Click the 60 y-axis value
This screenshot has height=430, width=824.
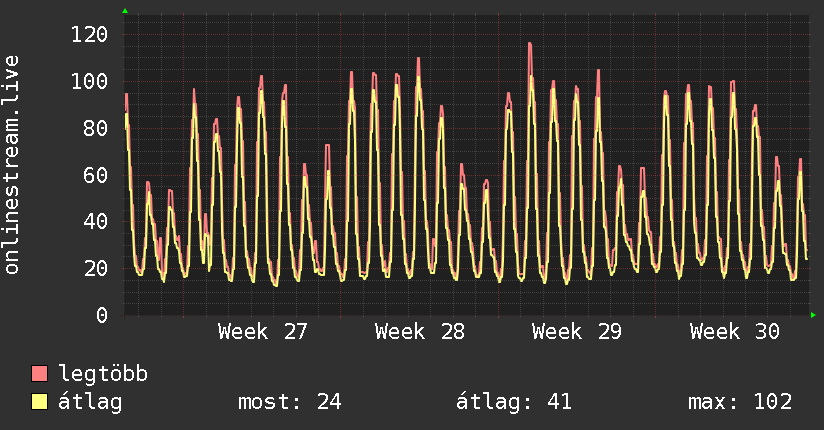tap(96, 175)
